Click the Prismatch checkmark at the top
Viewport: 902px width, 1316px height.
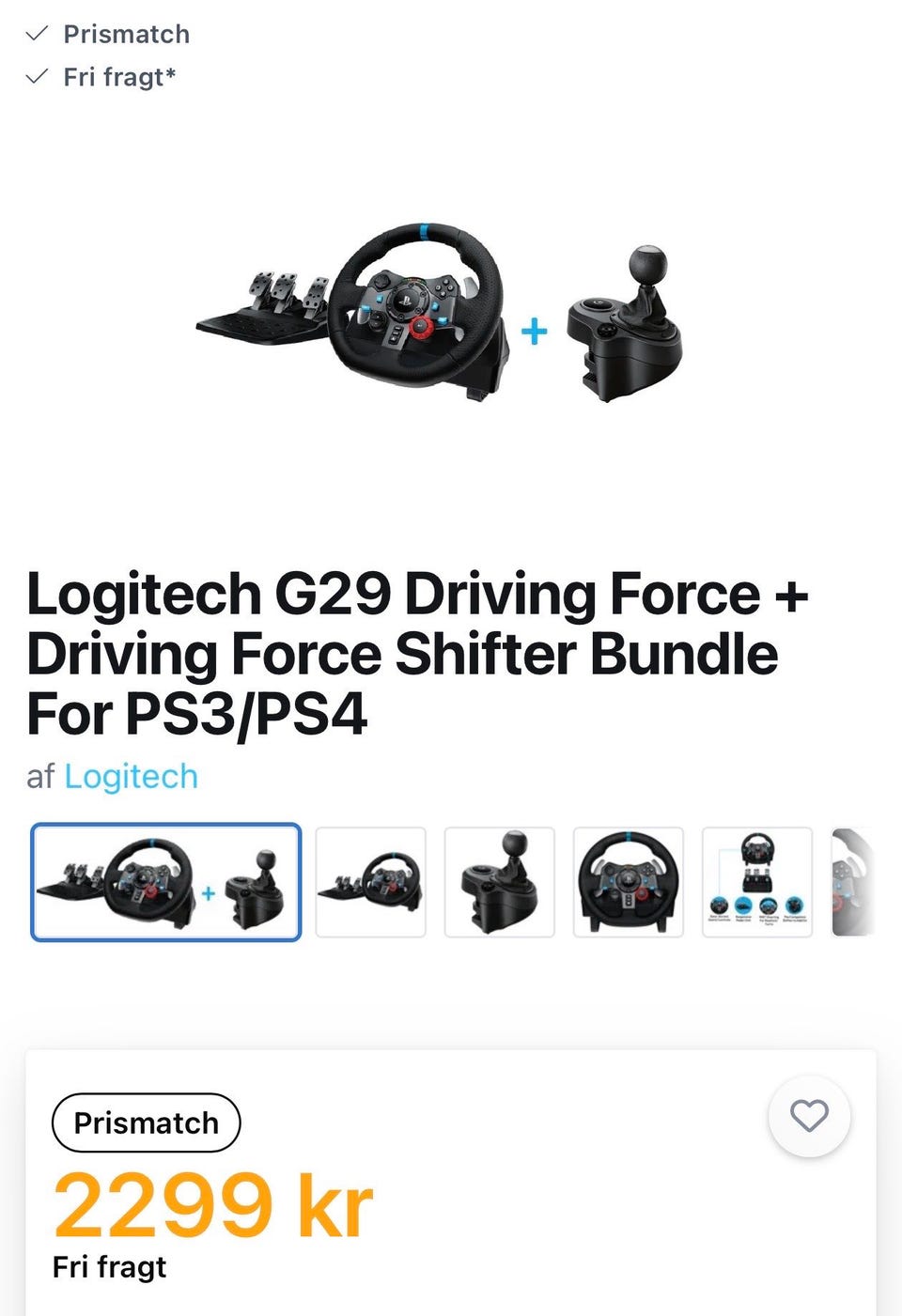(37, 34)
